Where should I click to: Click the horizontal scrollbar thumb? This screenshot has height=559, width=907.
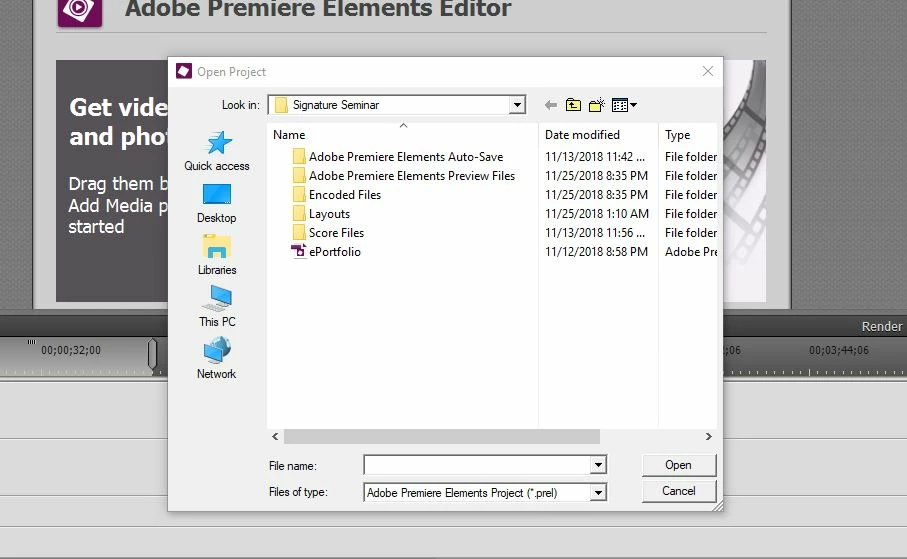[441, 436]
